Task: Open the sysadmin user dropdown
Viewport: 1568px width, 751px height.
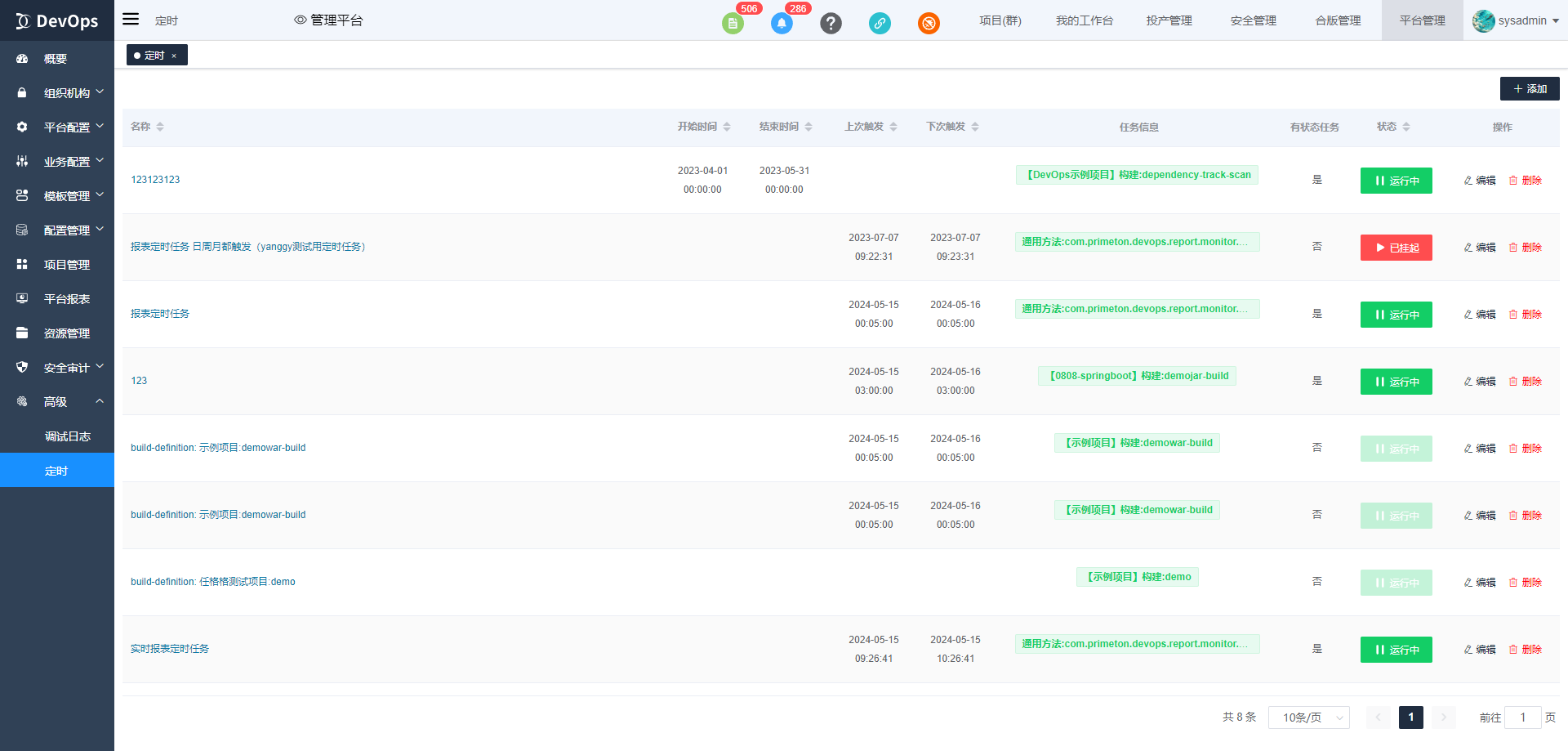Action: pos(1516,20)
